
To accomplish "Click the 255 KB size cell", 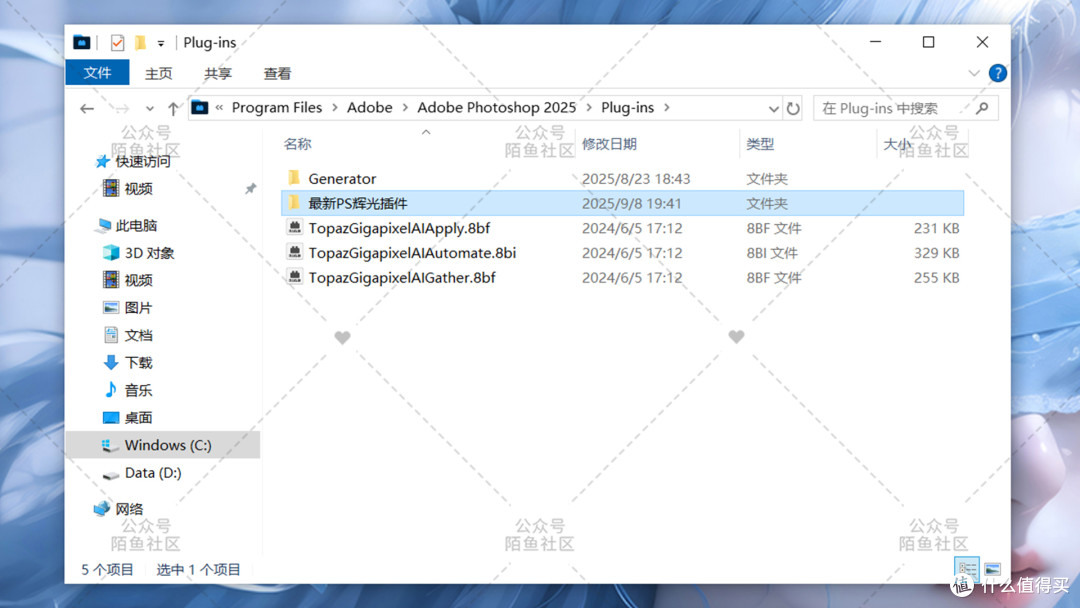I will pyautogui.click(x=936, y=277).
